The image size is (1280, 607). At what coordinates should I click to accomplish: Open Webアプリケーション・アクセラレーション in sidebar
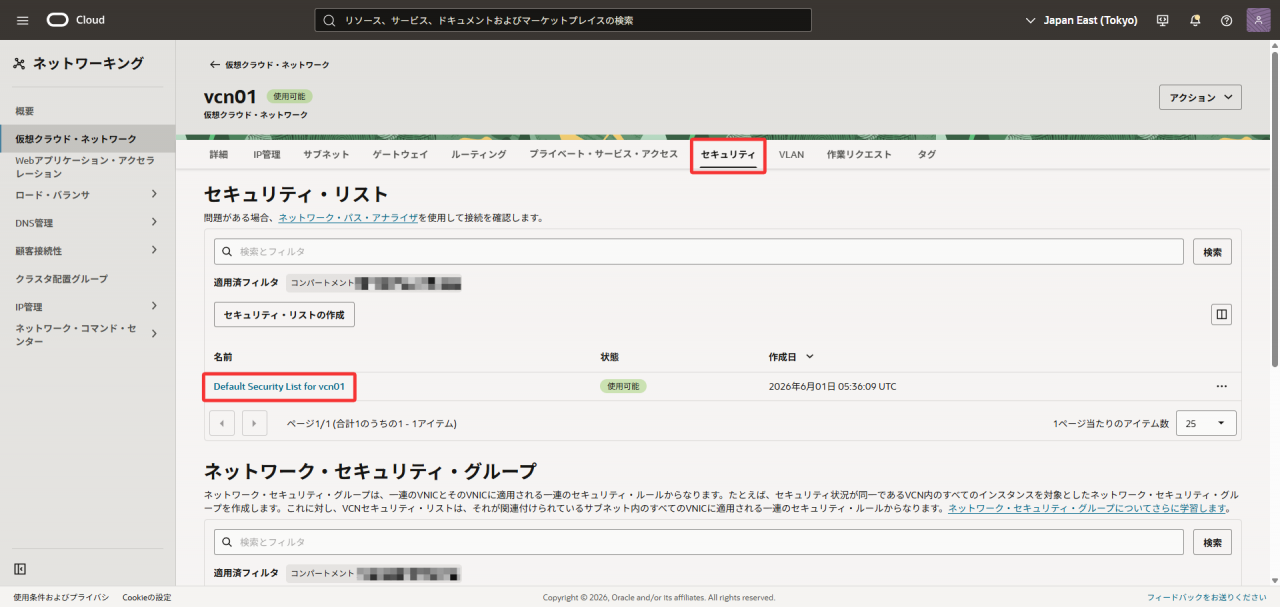(85, 167)
